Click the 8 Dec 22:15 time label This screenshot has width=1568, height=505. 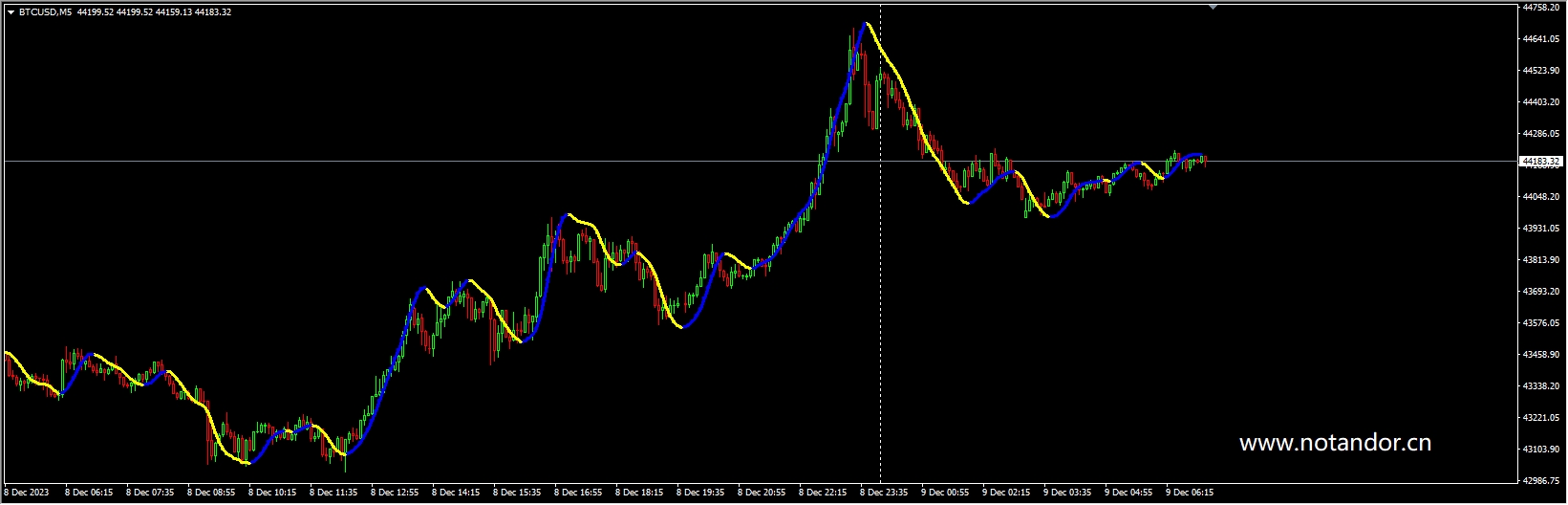823,494
